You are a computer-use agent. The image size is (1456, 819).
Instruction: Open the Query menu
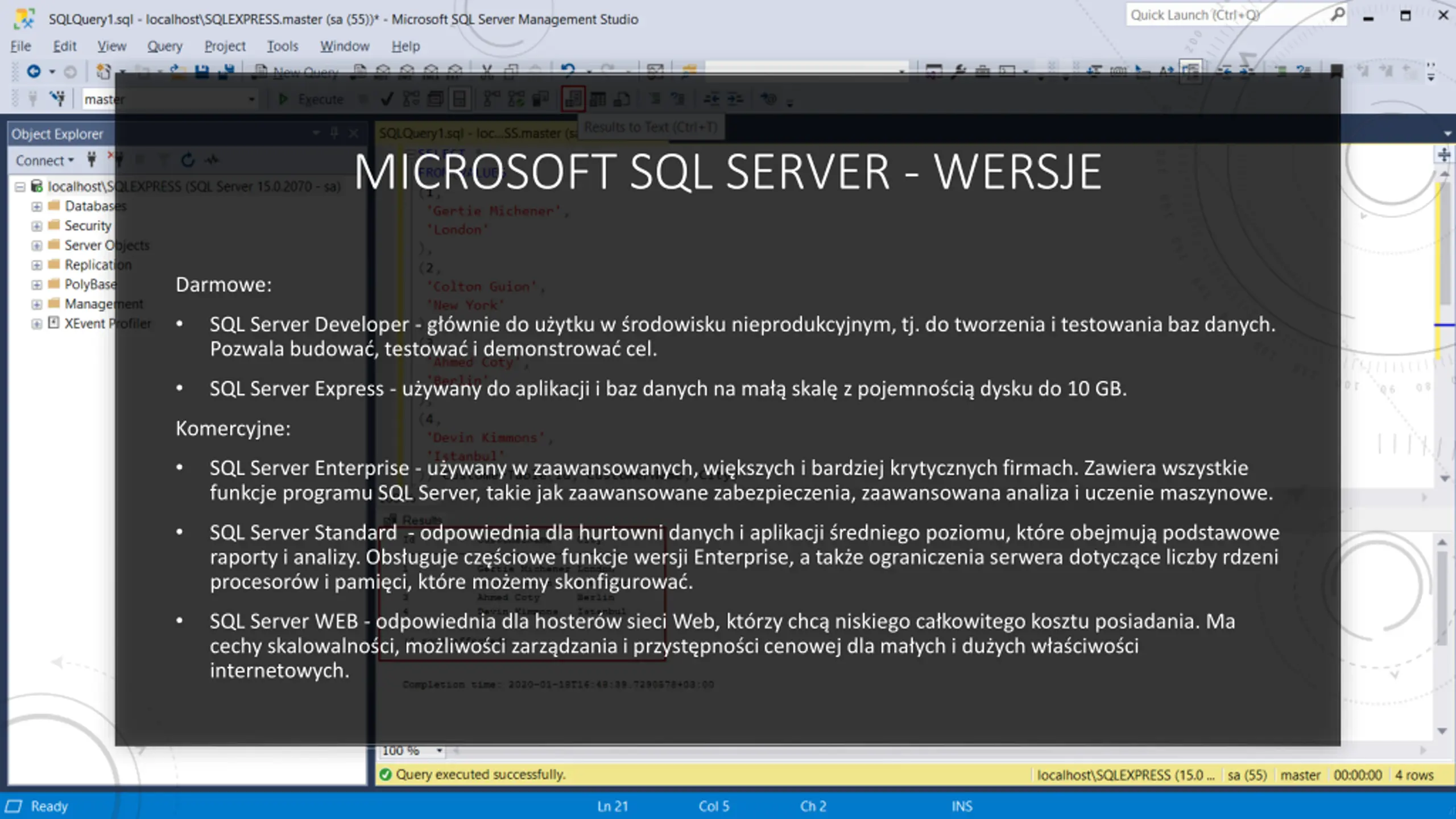tap(165, 46)
